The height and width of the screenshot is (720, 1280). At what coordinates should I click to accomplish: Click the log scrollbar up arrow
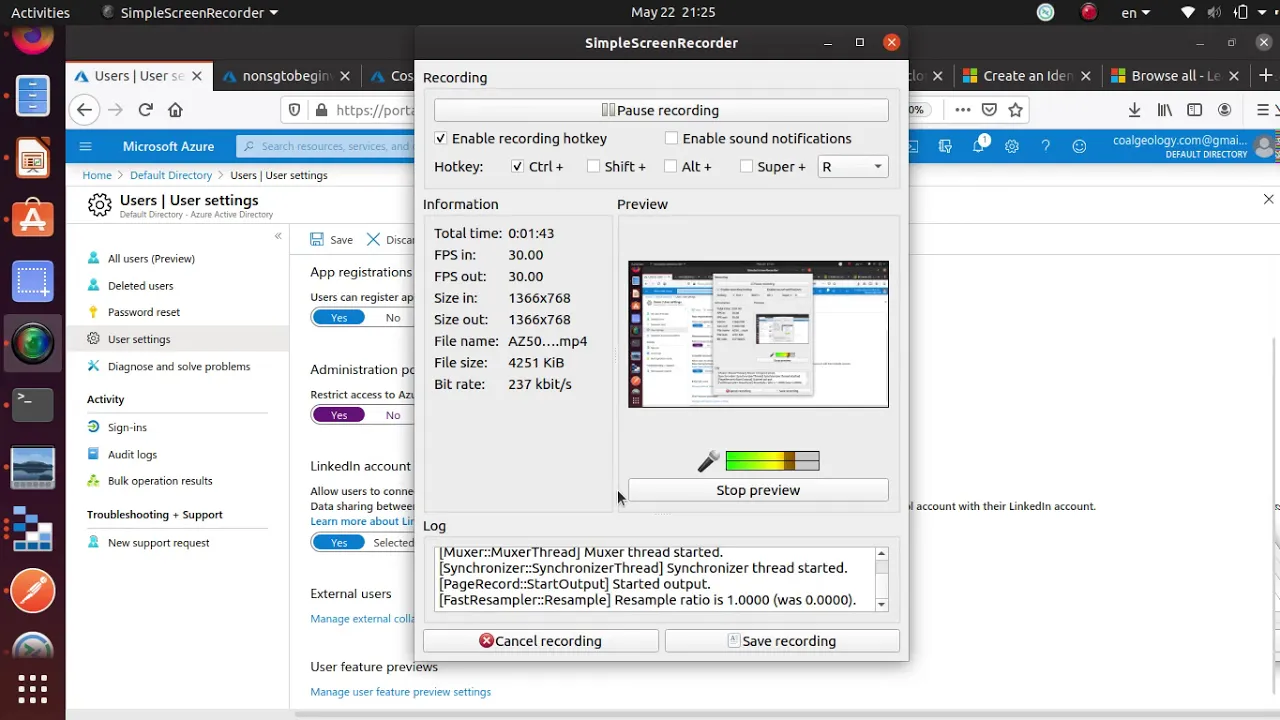click(x=881, y=554)
